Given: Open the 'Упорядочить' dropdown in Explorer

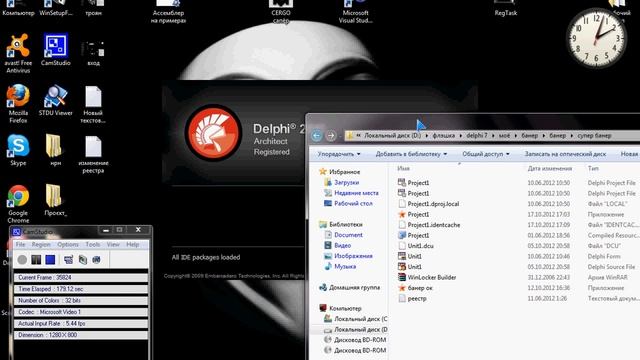Looking at the screenshot, I should 339,154.
